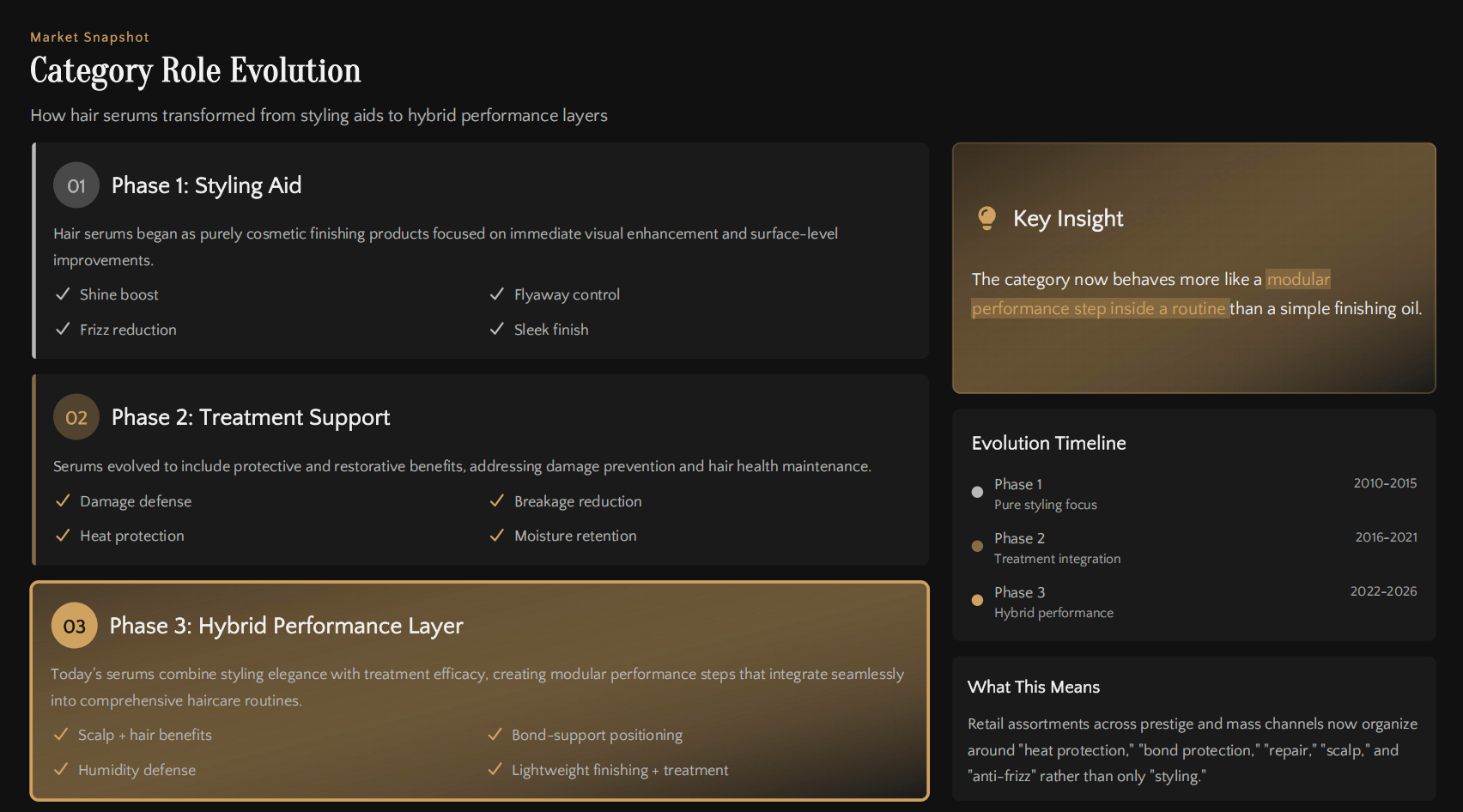Open the Phase 3: Hybrid Performance Layer card title
Image resolution: width=1463 pixels, height=812 pixels.
[x=286, y=626]
